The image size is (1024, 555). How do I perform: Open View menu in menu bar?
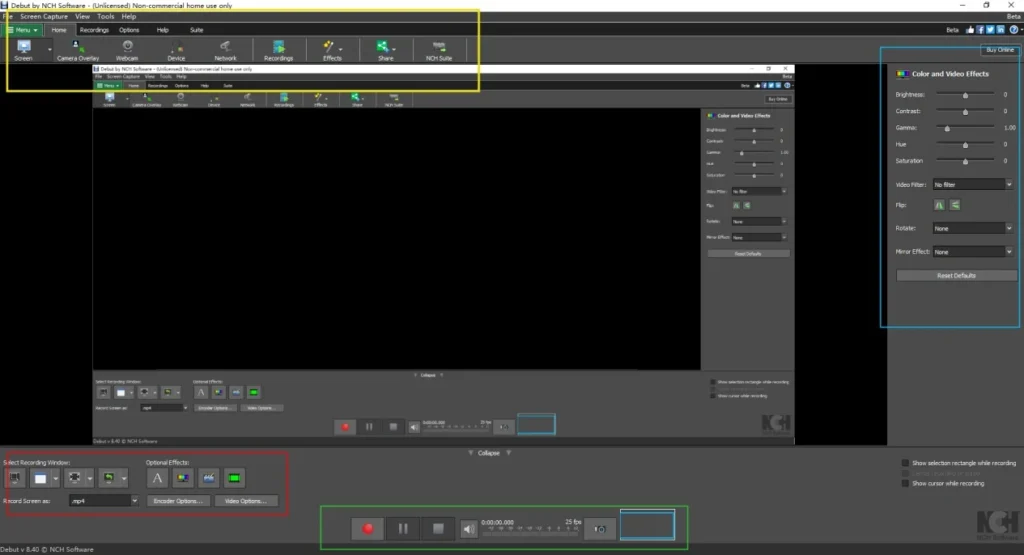click(x=82, y=16)
